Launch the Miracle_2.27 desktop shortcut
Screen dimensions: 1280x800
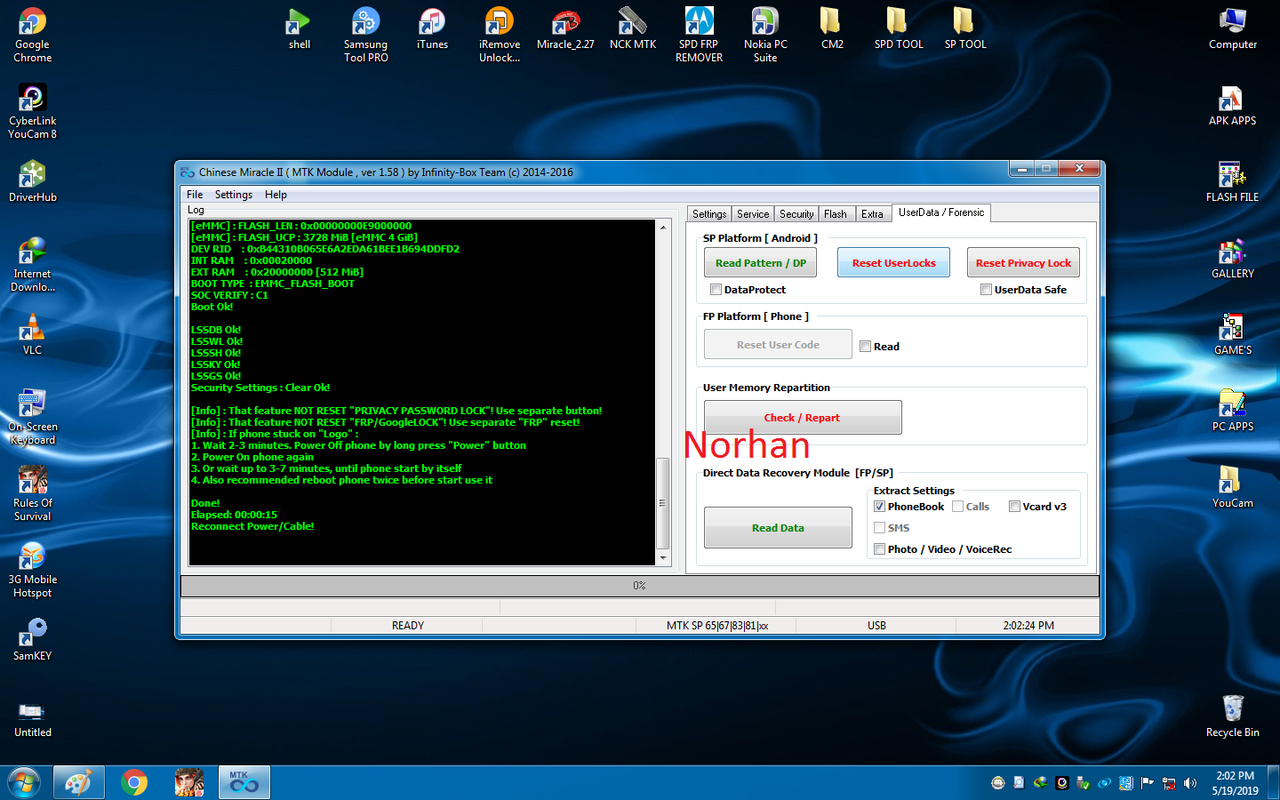pyautogui.click(x=565, y=29)
